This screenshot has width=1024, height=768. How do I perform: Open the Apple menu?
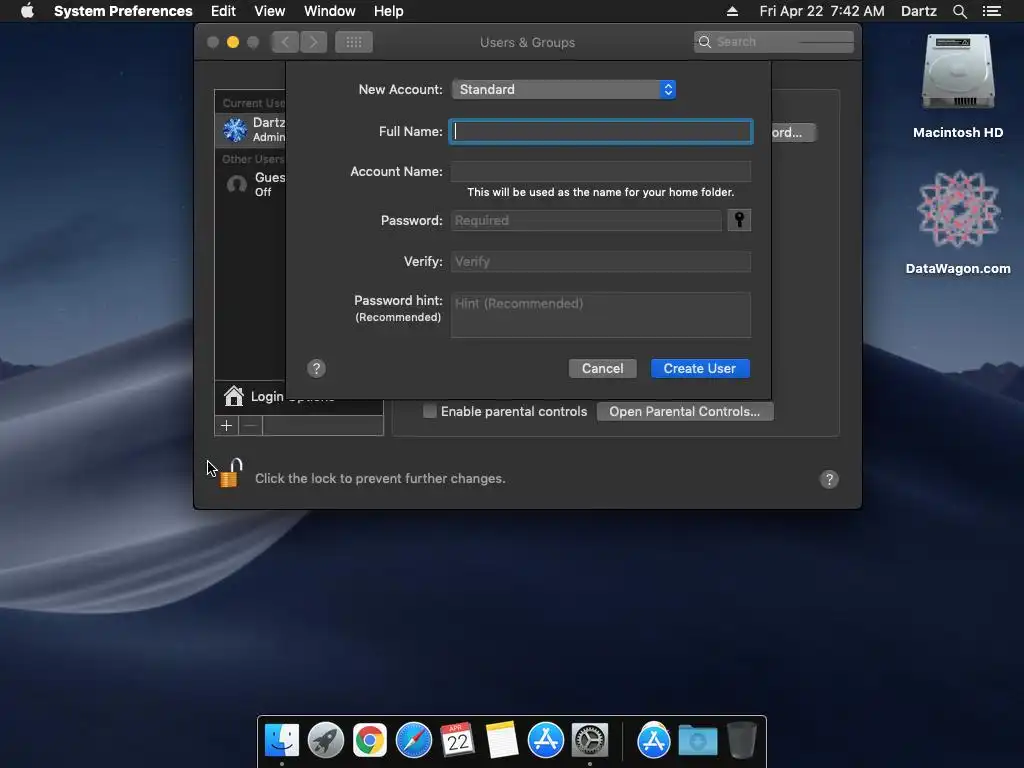(27, 10)
